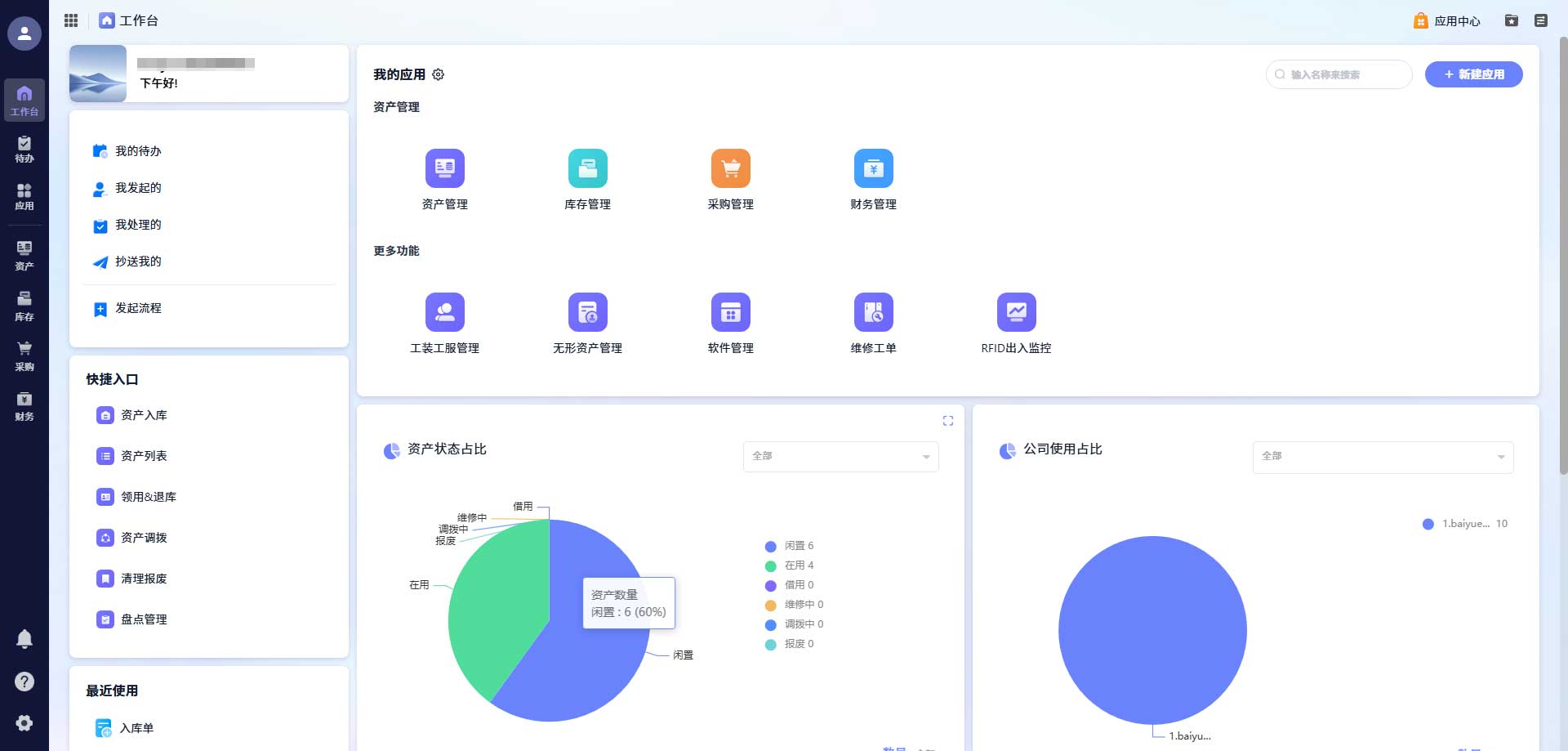Open the app grid launcher icon
The image size is (1568, 751).
point(71,20)
